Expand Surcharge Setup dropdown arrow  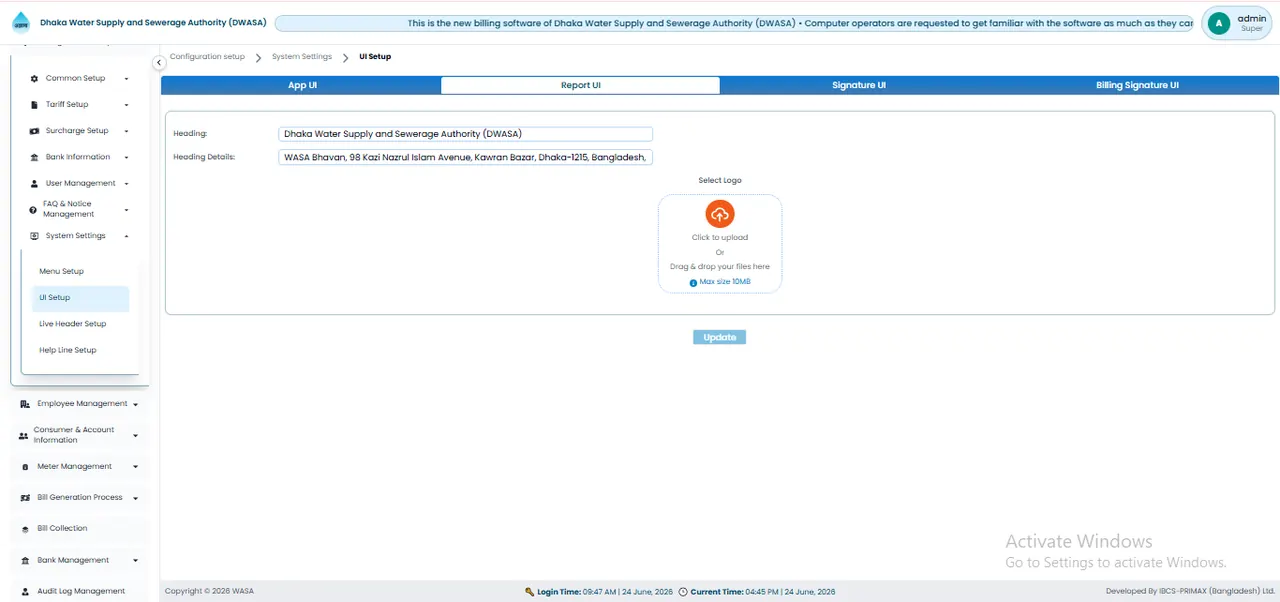pyautogui.click(x=126, y=131)
